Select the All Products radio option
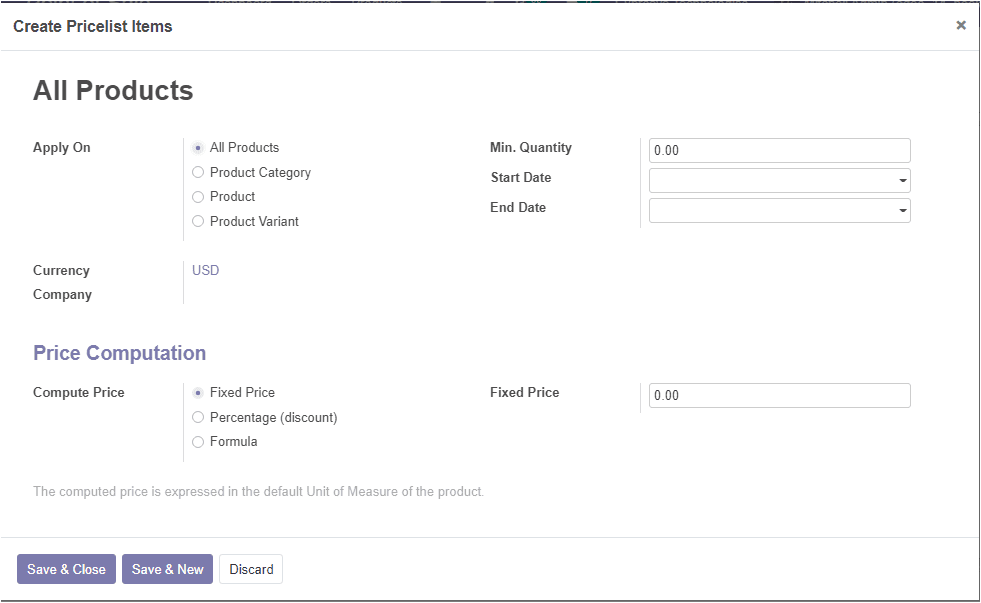The width and height of the screenshot is (981, 603). [198, 148]
